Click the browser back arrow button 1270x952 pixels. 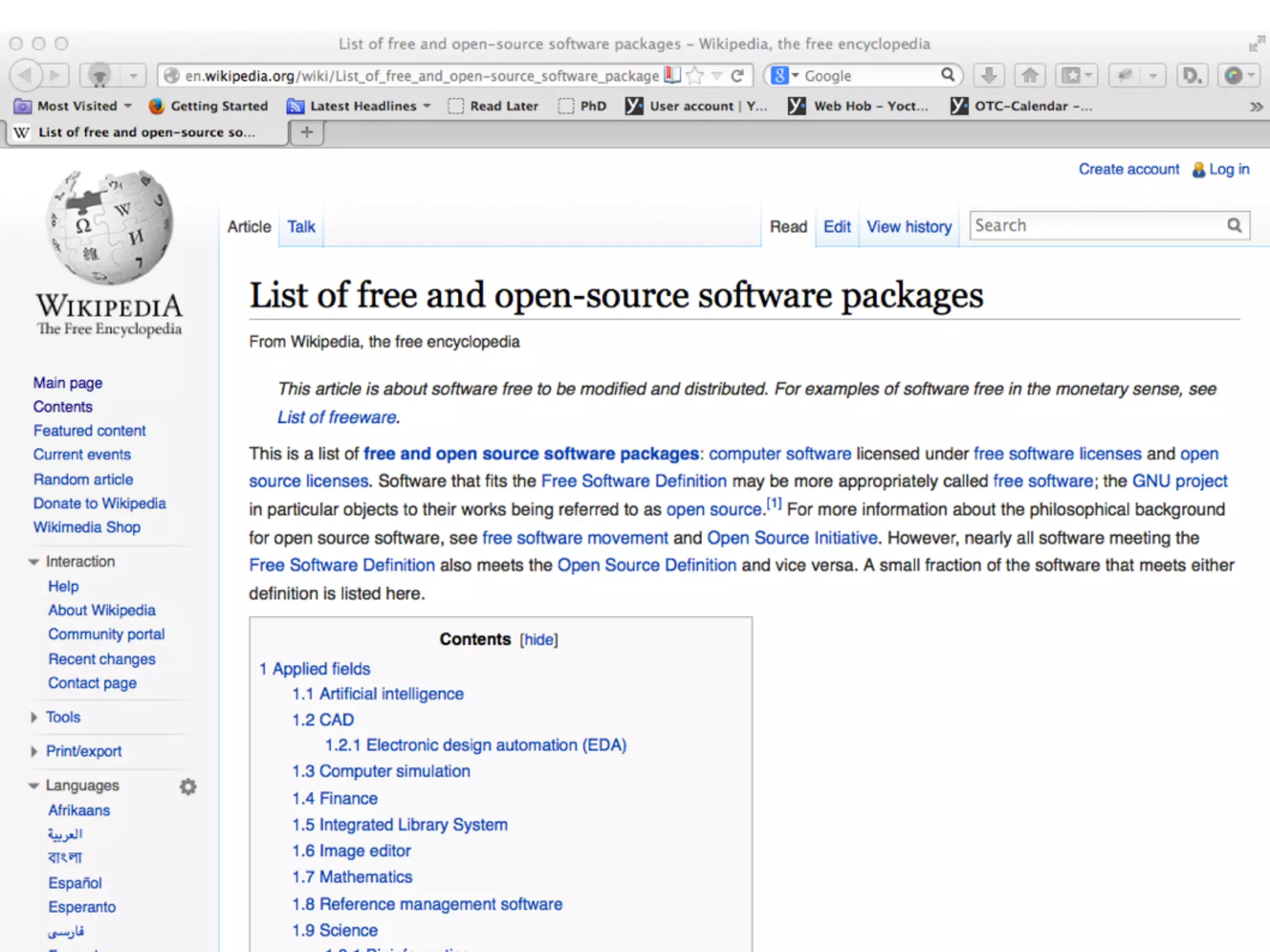click(x=25, y=76)
